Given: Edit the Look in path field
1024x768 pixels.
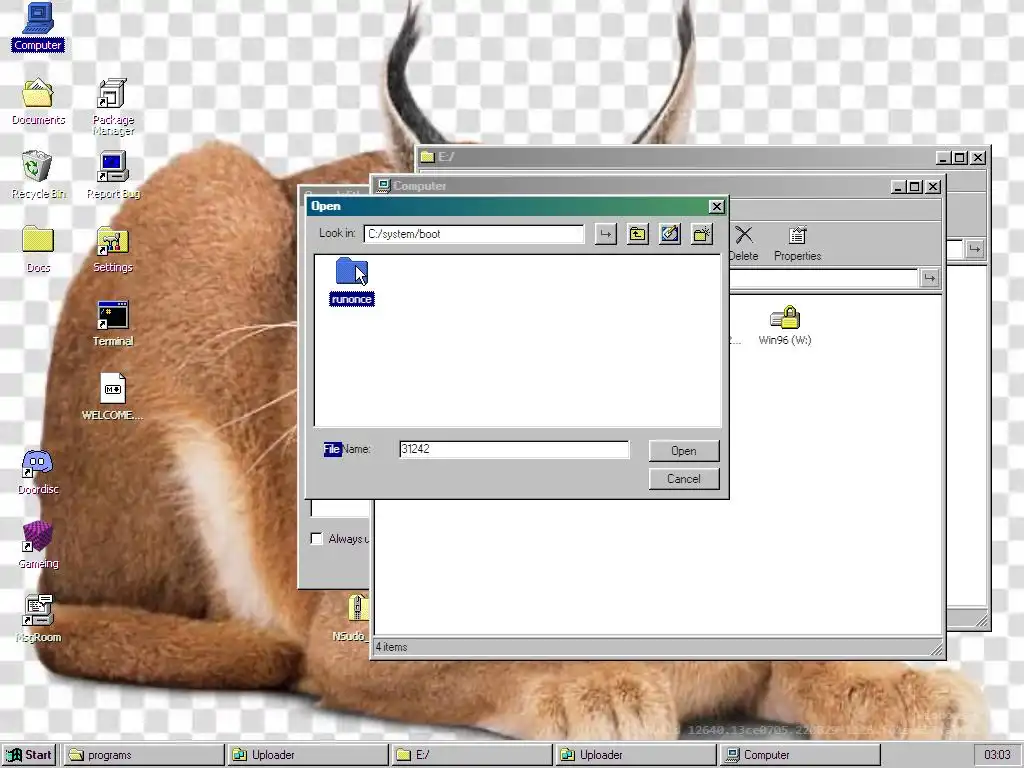Looking at the screenshot, I should (x=473, y=234).
